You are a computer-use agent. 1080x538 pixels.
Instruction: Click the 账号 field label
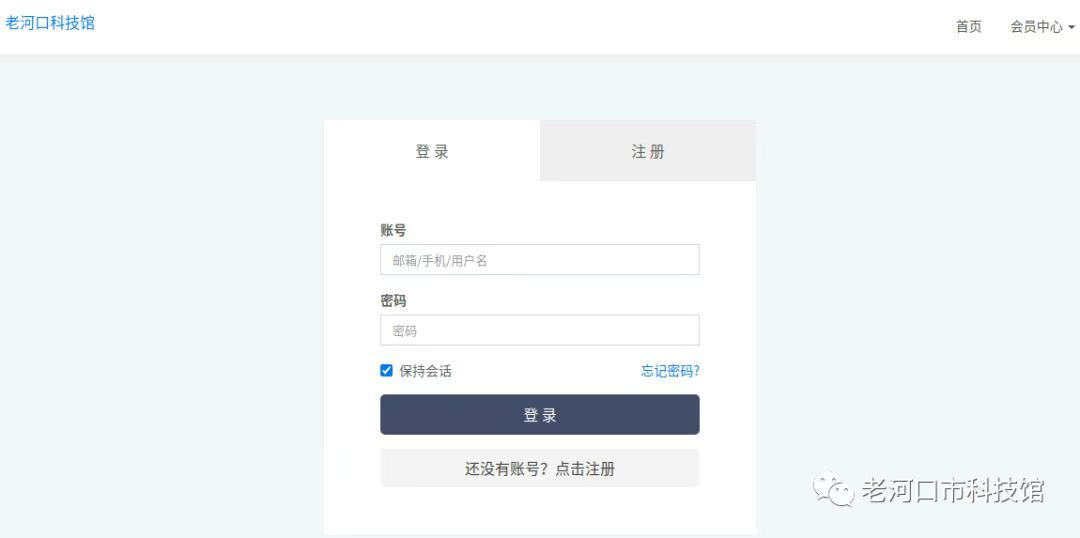point(393,230)
